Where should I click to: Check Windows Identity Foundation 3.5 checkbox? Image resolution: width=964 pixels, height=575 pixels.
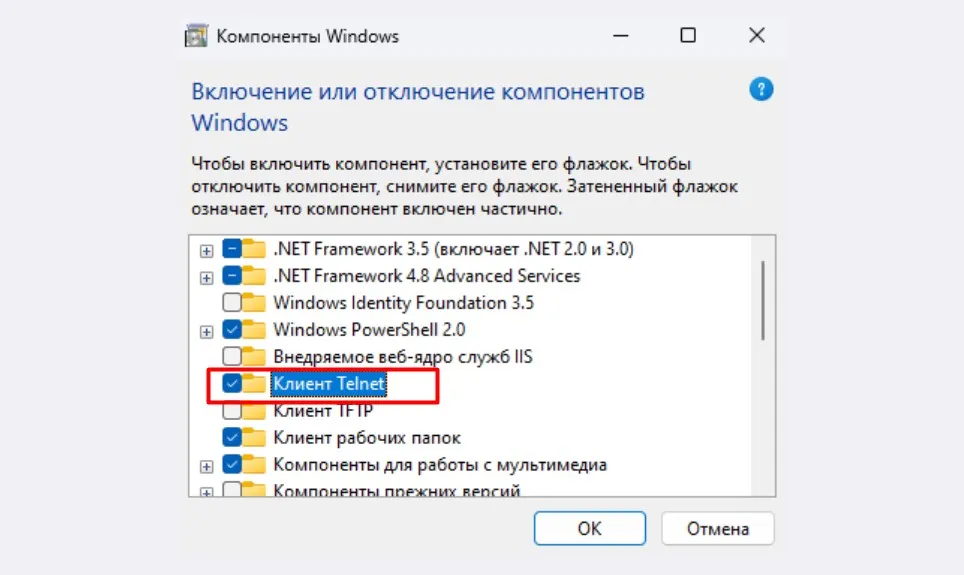coord(232,302)
